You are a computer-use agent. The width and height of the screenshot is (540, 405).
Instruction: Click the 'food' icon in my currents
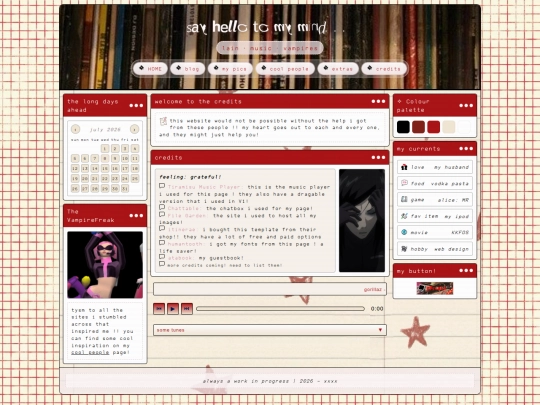(x=404, y=183)
